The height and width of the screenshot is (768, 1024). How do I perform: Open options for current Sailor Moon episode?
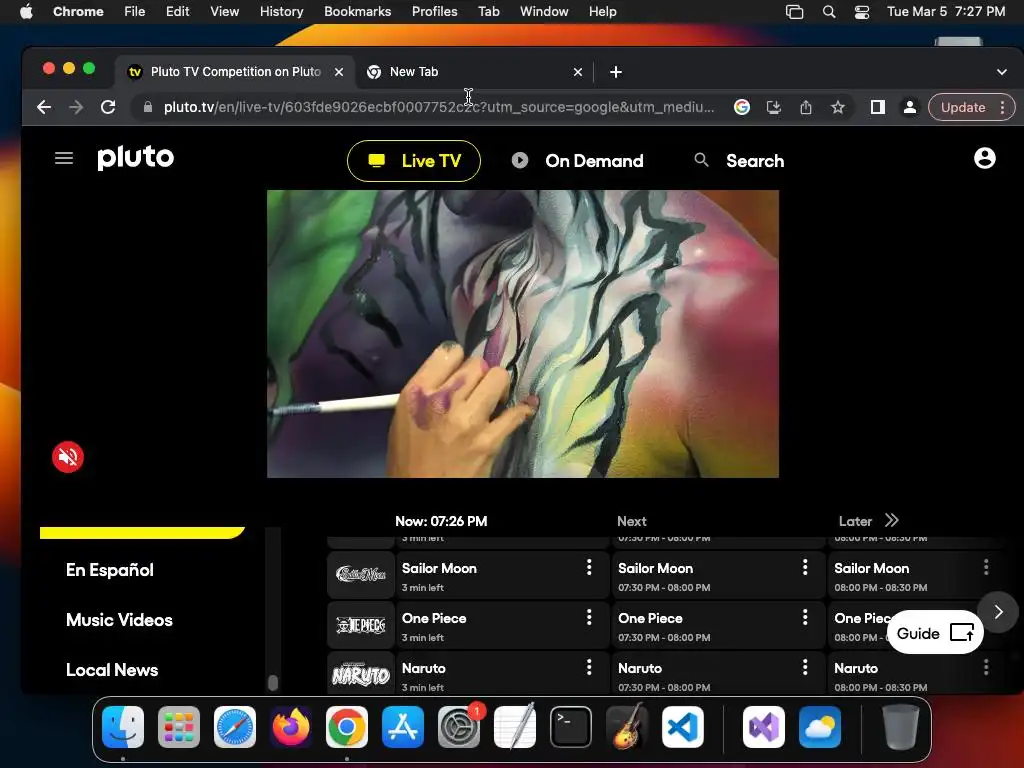pyautogui.click(x=589, y=568)
